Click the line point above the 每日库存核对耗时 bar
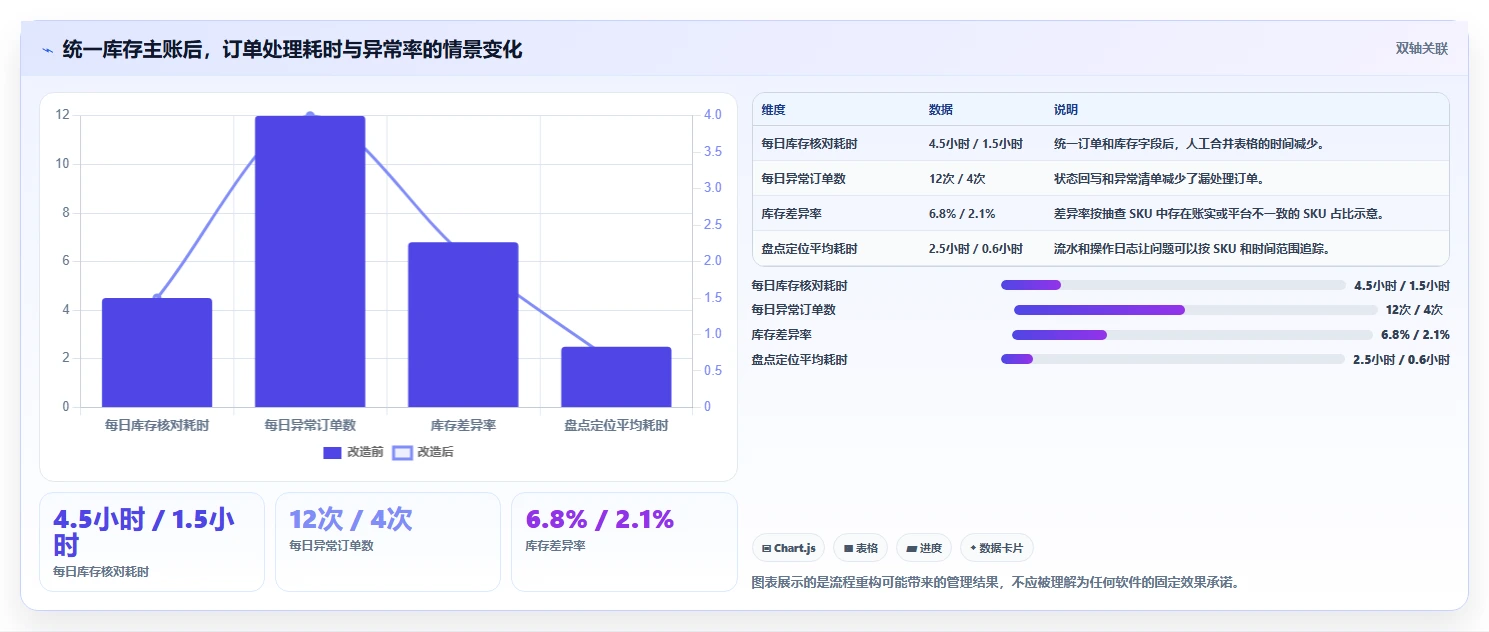 pyautogui.click(x=157, y=298)
